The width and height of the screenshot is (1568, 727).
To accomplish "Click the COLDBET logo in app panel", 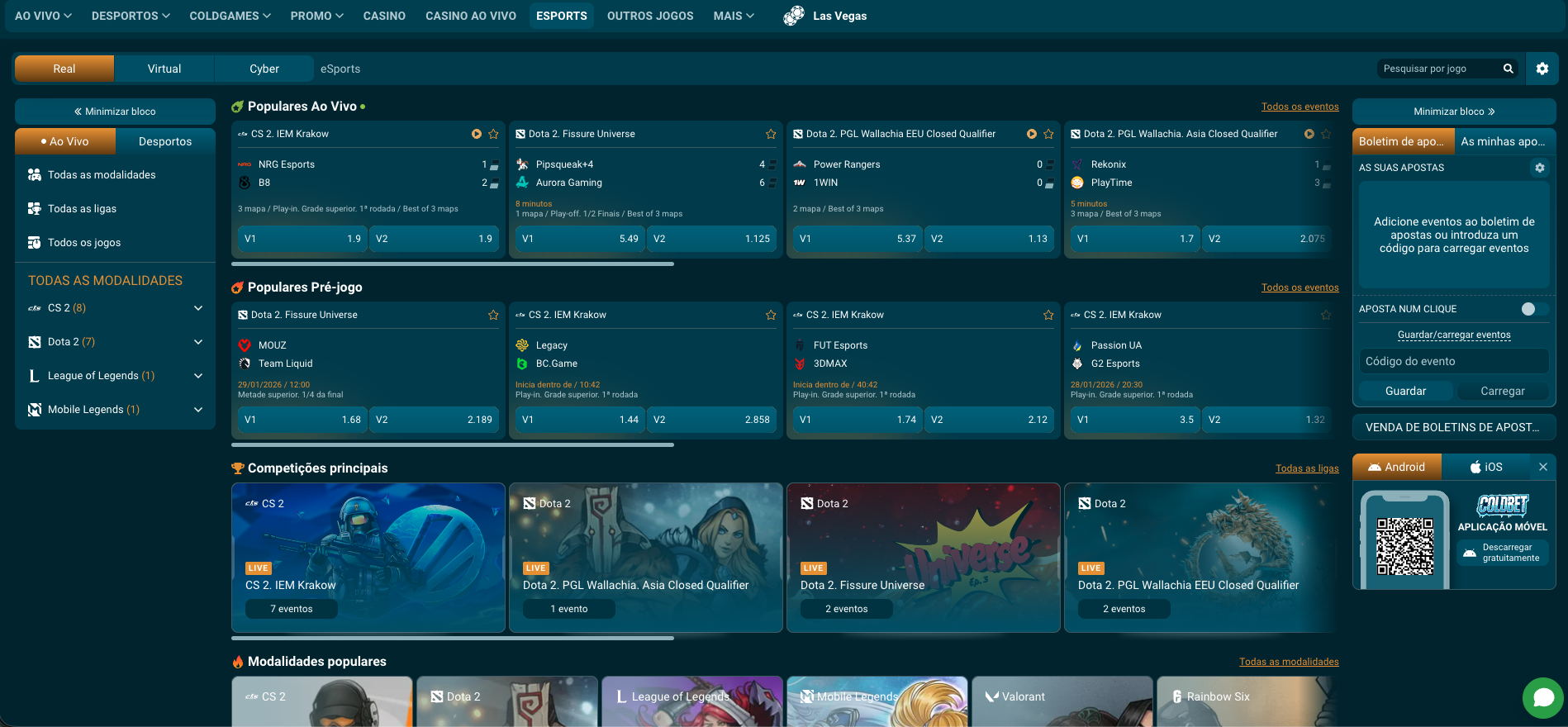I will click(1503, 504).
